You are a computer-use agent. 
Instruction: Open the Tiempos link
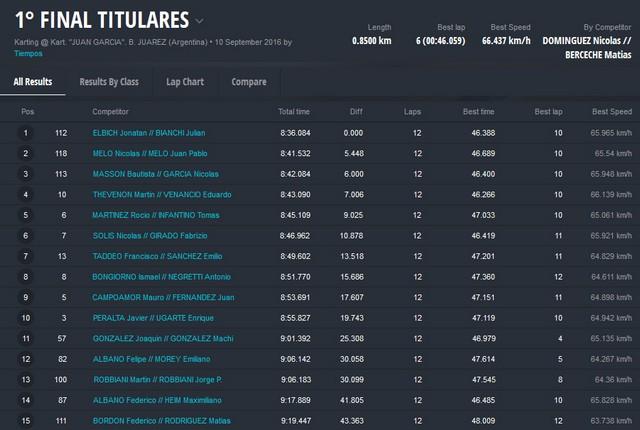[x=28, y=53]
